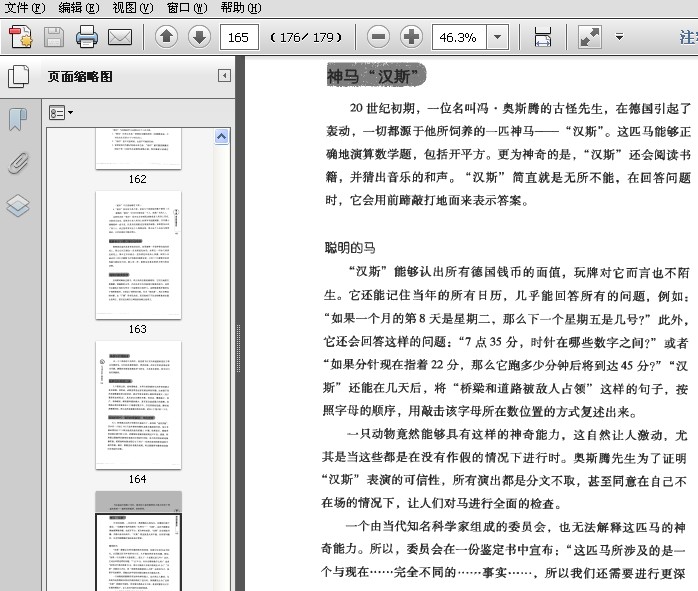This screenshot has width=698, height=591.
Task: Click the page thumbnails panel icon
Action: tap(18, 76)
